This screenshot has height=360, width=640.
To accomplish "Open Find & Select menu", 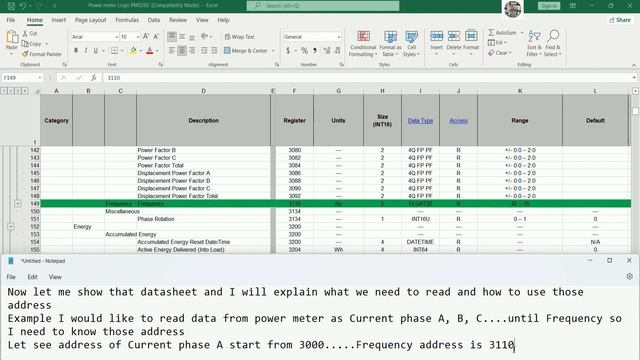I will click(x=553, y=43).
